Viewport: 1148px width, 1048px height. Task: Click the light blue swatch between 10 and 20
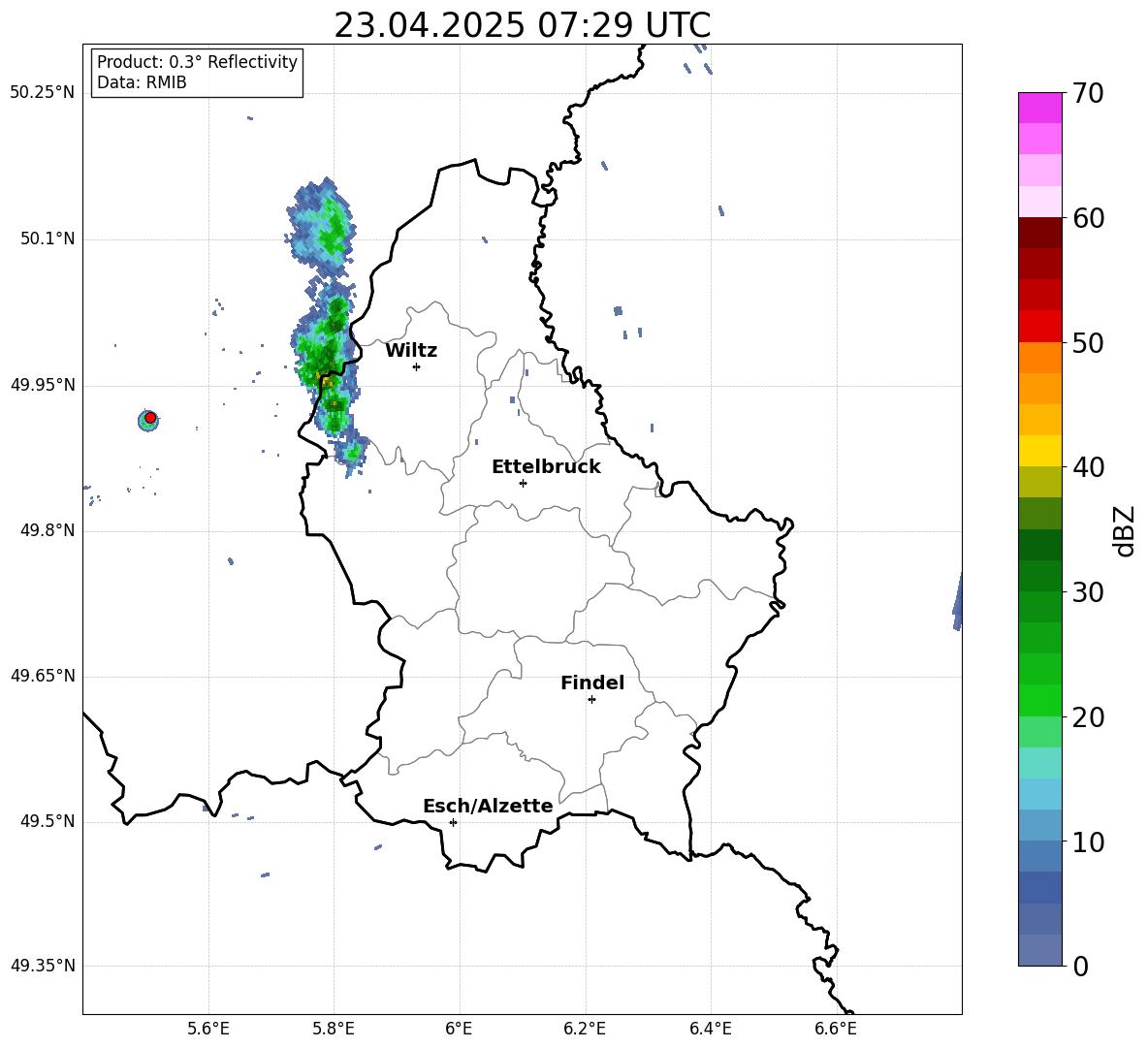click(1039, 794)
